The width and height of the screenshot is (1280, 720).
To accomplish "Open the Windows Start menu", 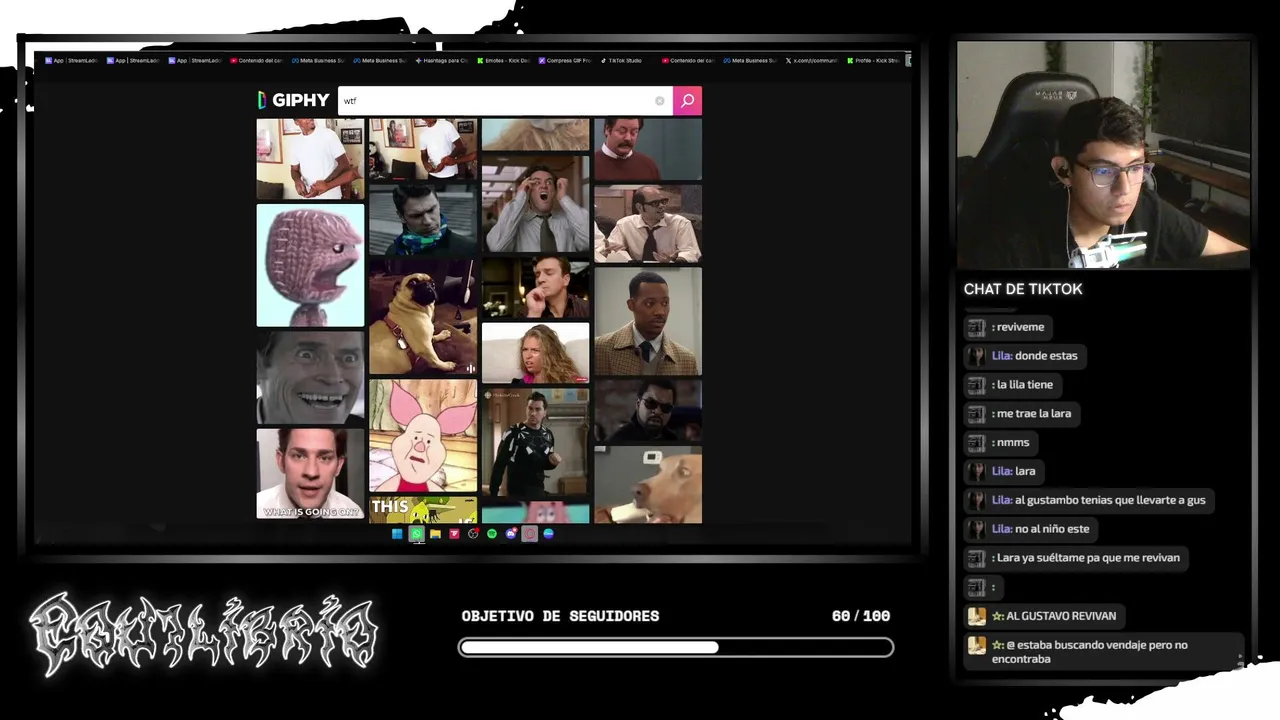I will (x=397, y=534).
